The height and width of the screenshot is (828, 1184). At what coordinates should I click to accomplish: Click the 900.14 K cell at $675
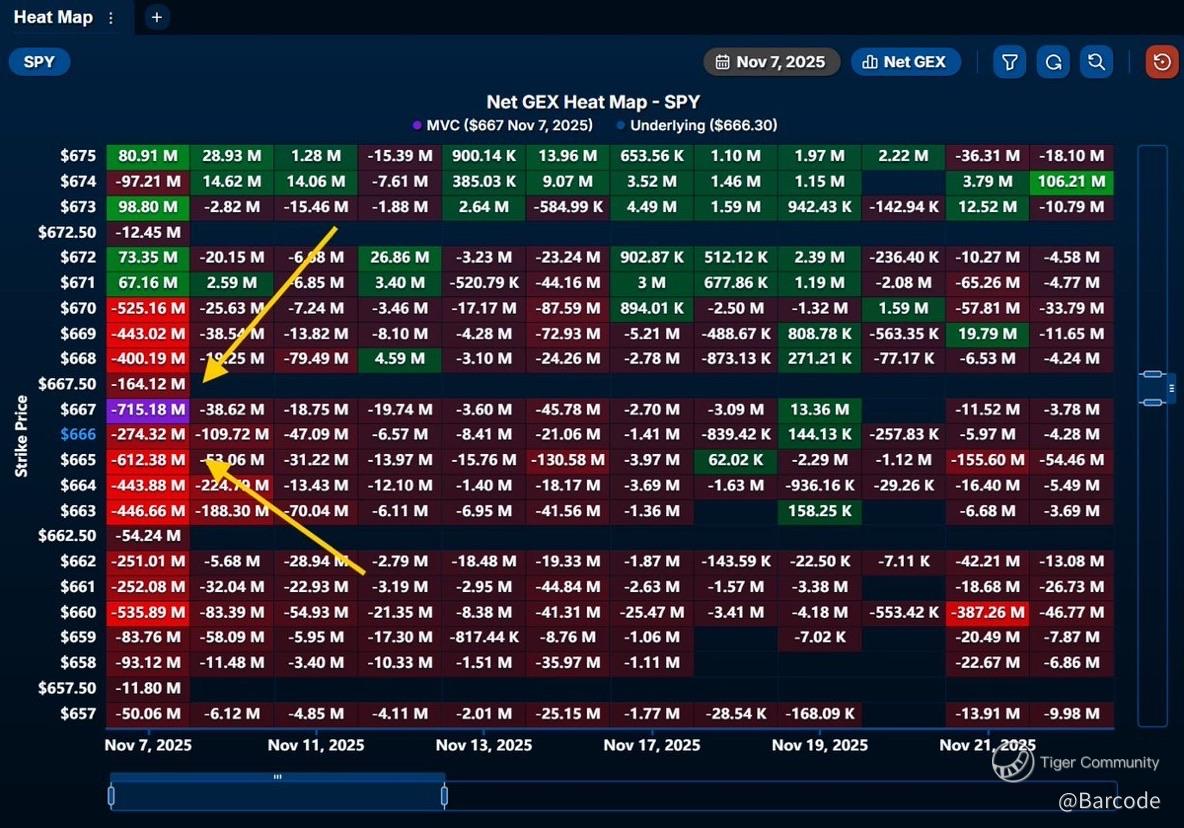click(484, 155)
